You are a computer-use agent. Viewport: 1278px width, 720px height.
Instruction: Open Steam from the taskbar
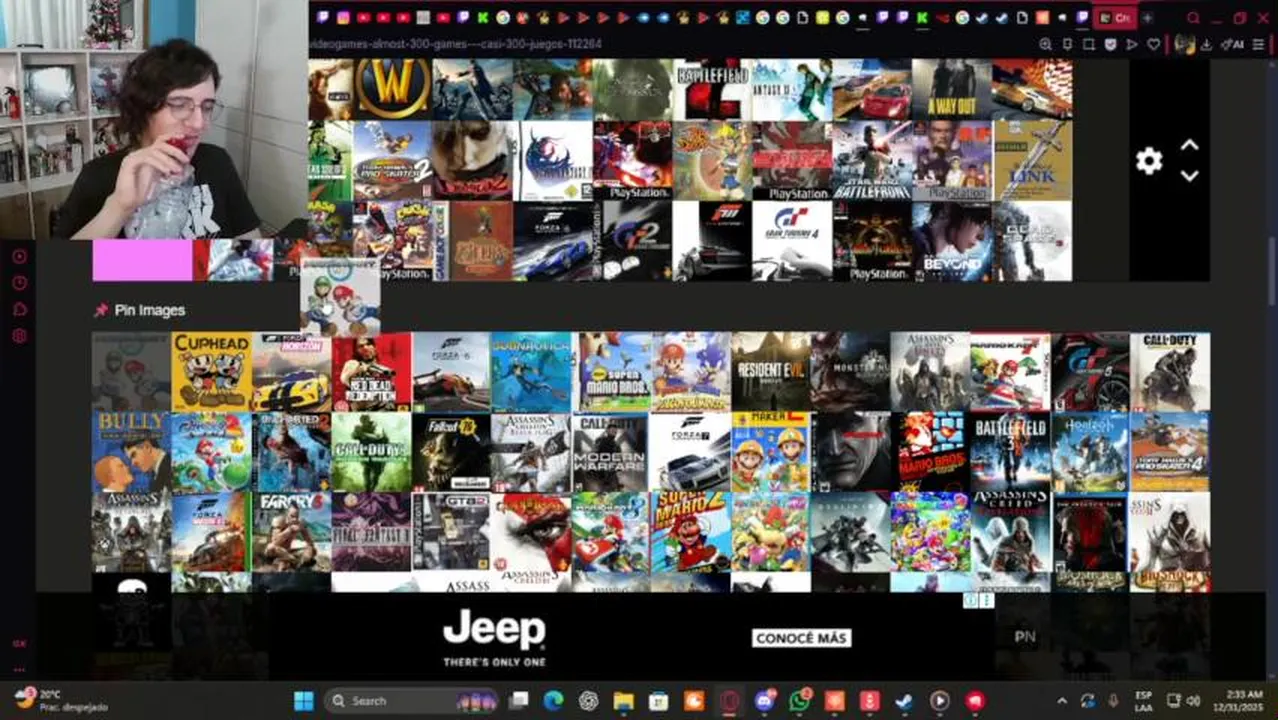coord(904,701)
